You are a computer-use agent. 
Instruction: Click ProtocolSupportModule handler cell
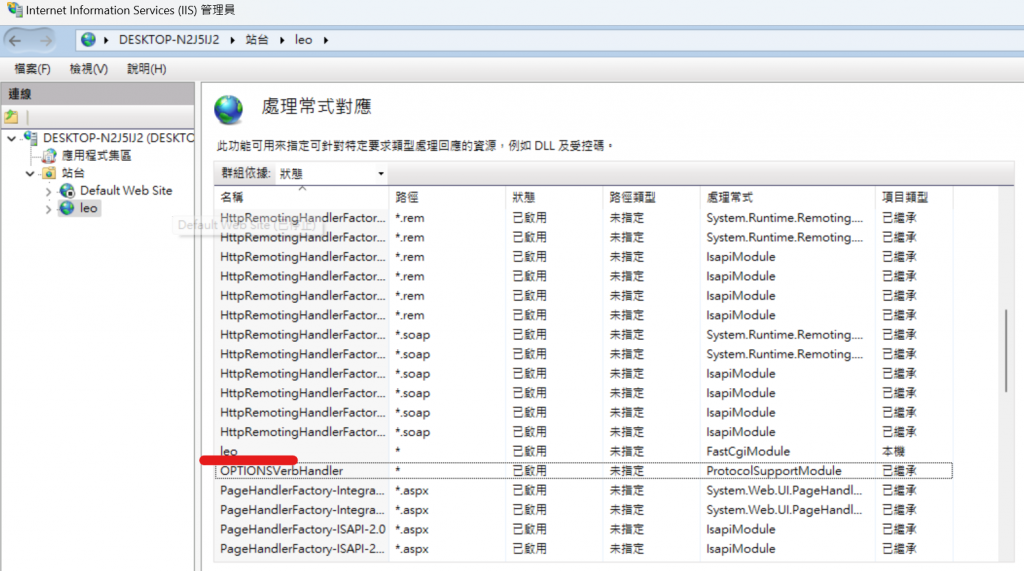click(x=774, y=471)
